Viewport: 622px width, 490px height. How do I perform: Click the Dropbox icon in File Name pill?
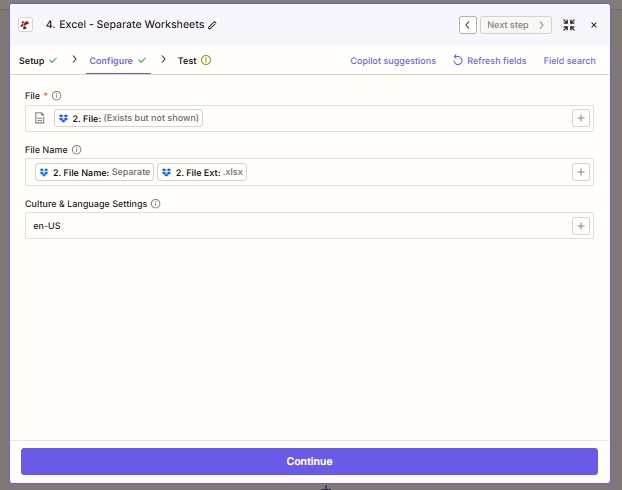pyautogui.click(x=44, y=172)
